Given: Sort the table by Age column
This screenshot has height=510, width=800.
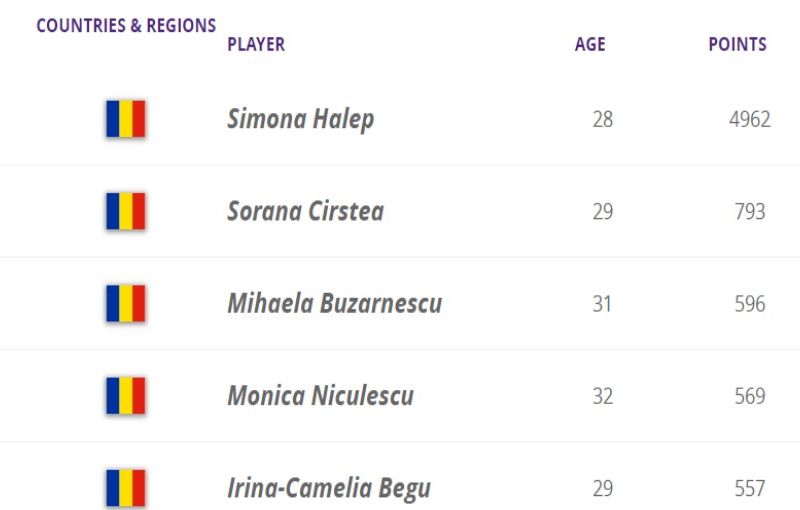Looking at the screenshot, I should (x=590, y=44).
